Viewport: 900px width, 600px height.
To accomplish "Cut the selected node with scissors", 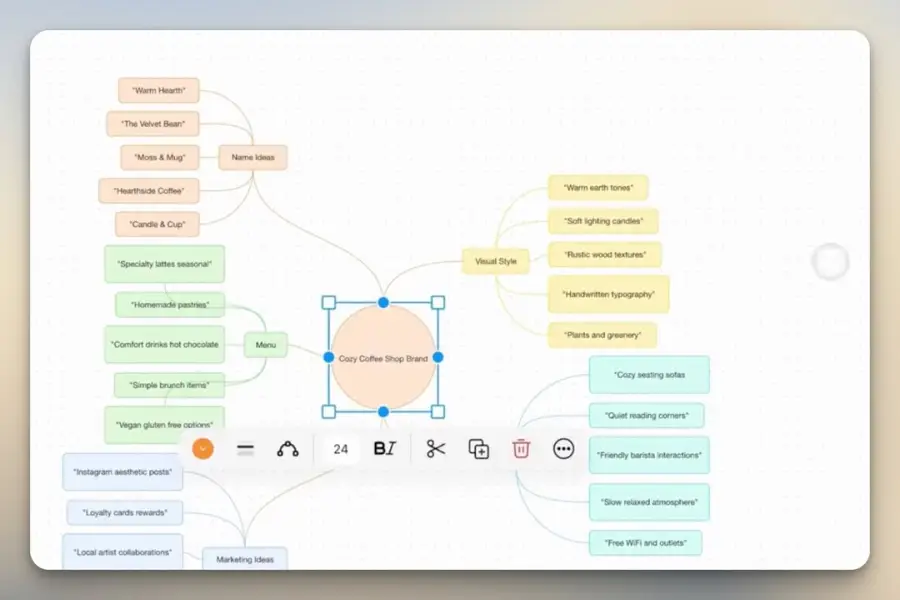I will pos(436,448).
